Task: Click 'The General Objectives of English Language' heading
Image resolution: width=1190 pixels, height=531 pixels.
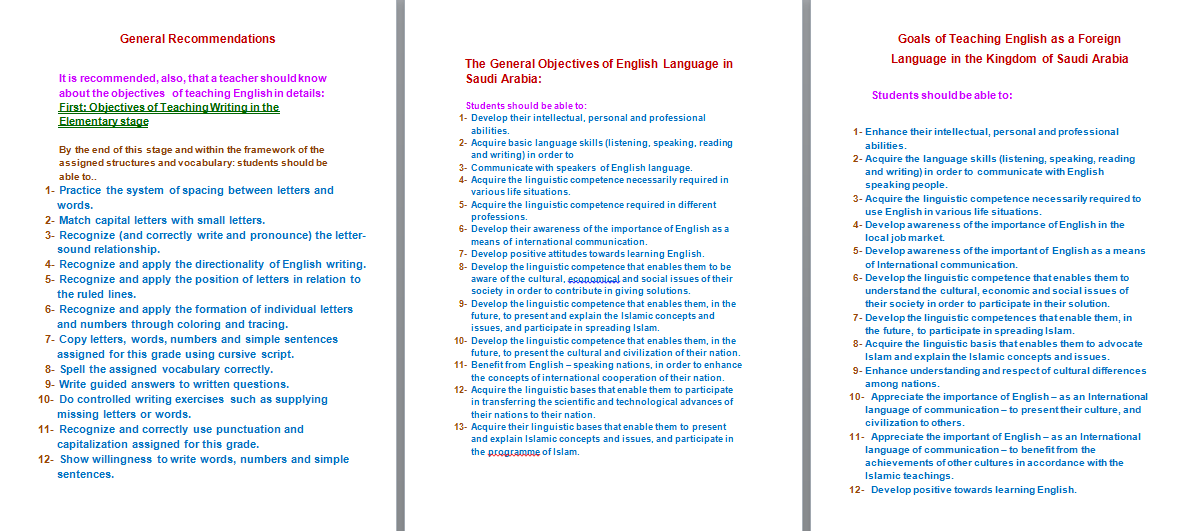Action: point(599,71)
